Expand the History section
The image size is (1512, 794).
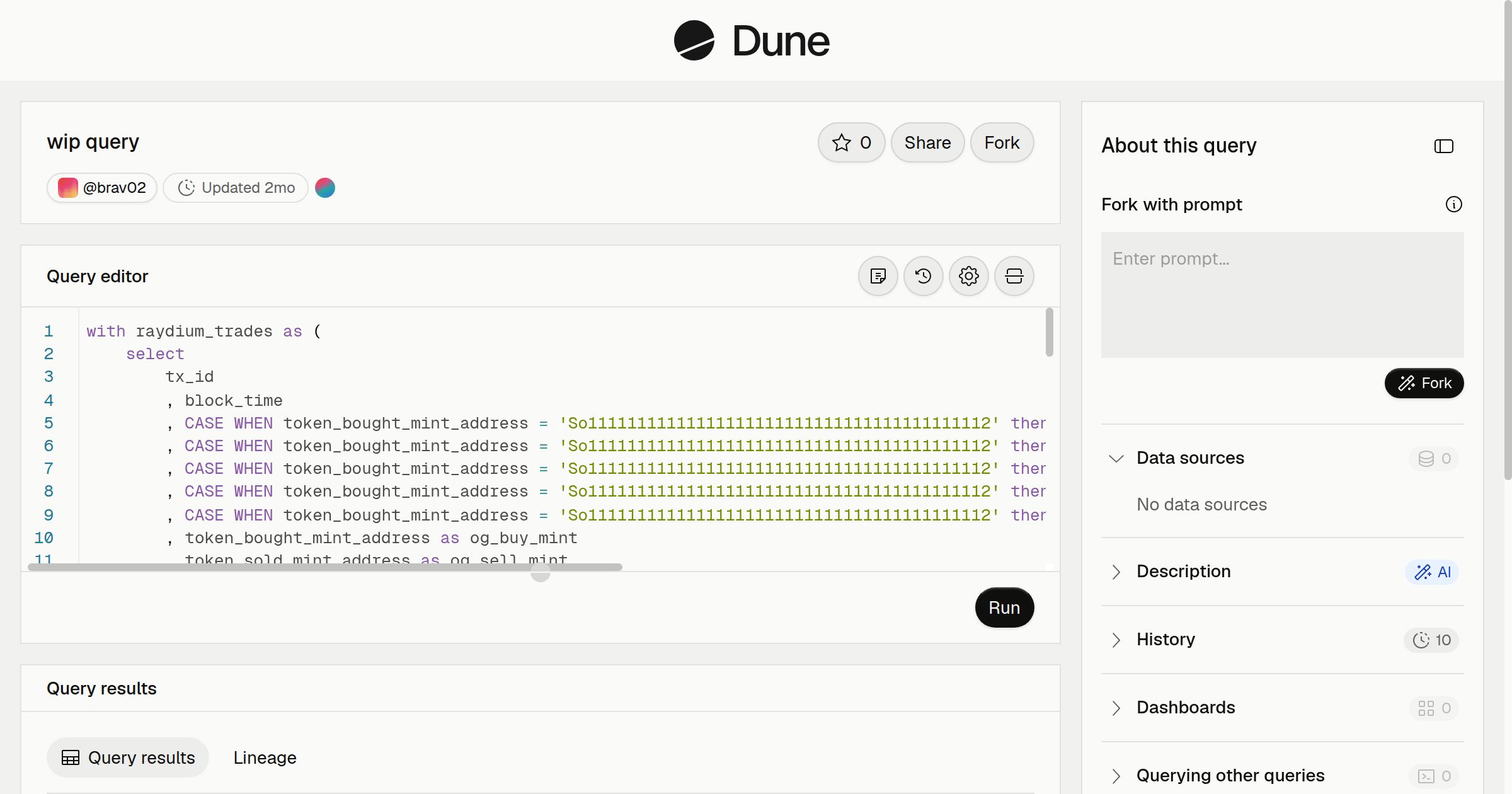click(1116, 640)
